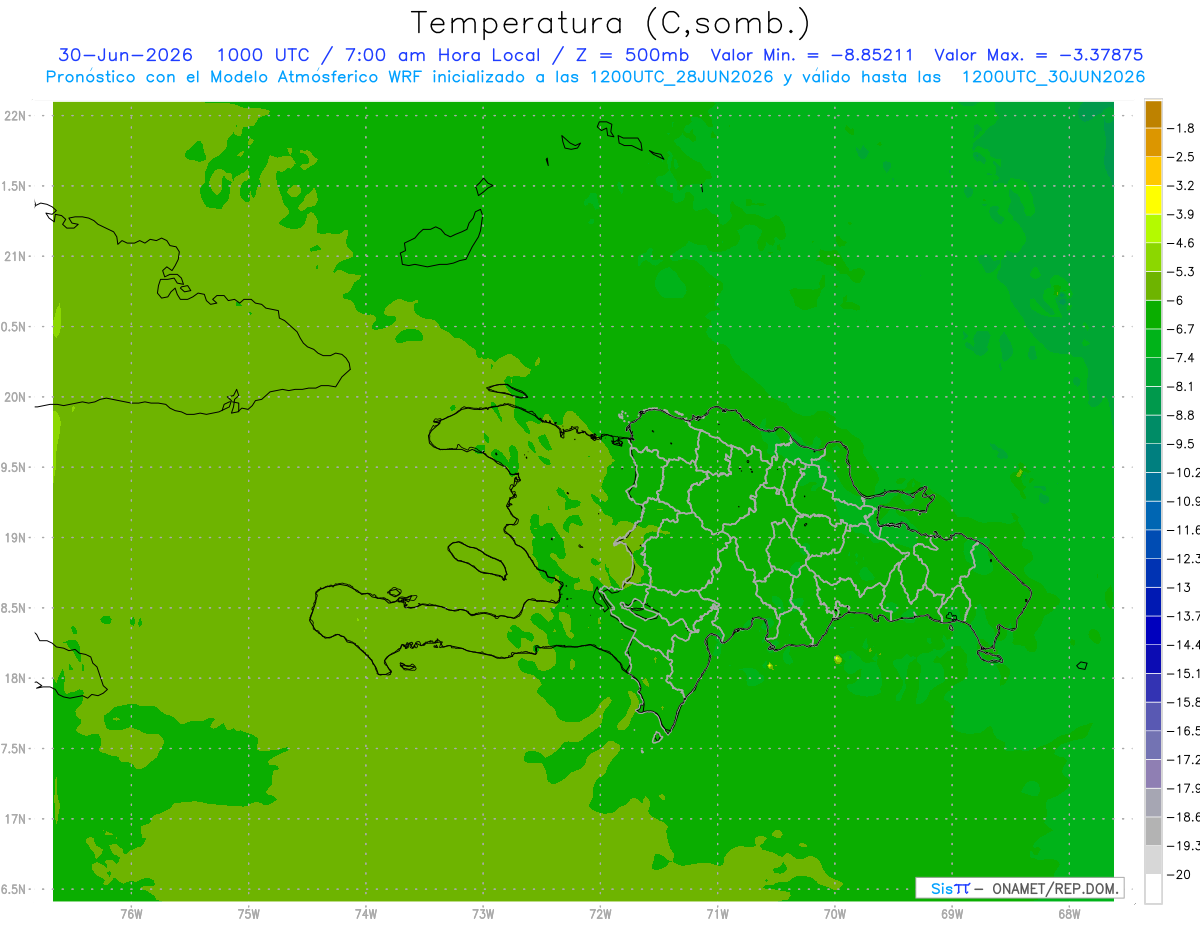
Task: Click the 71W longitude axis label
Action: point(718,913)
